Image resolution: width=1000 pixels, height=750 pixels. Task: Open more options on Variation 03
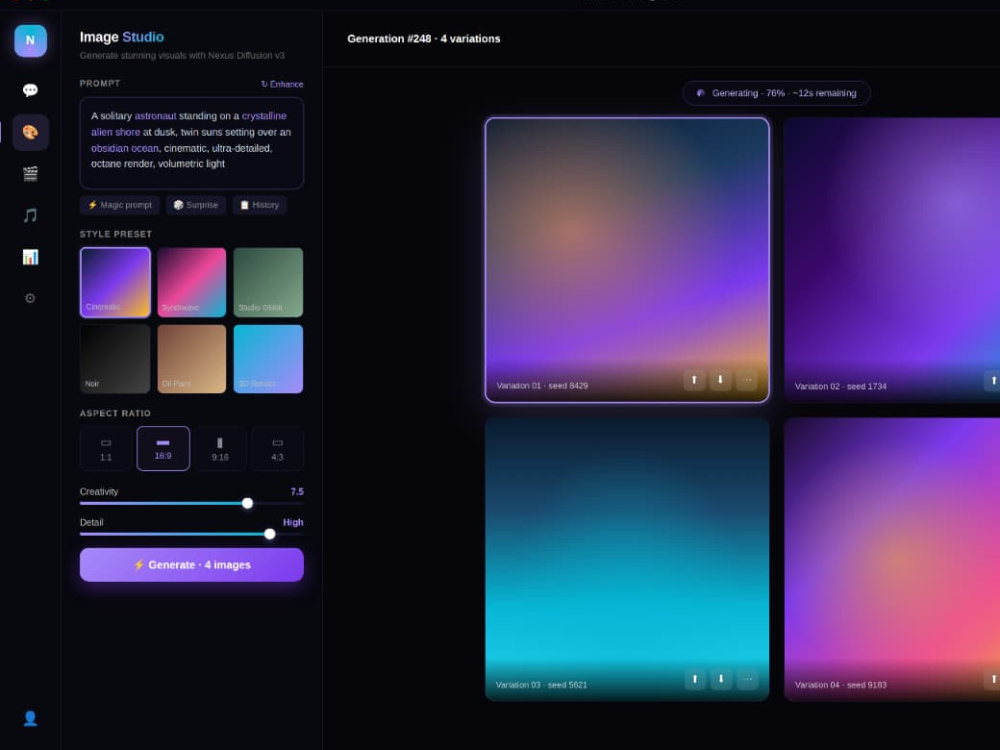747,679
